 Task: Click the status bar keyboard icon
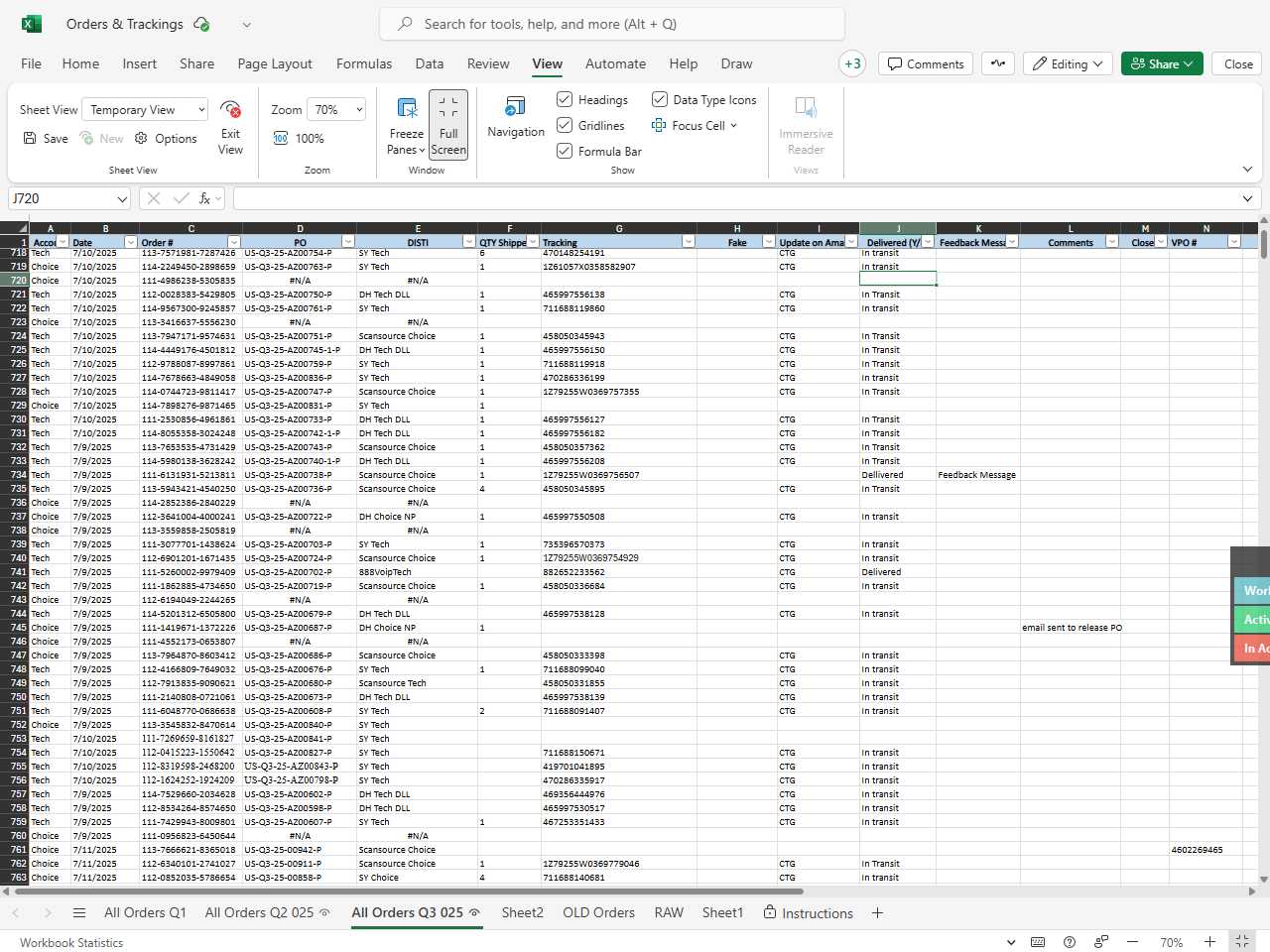pyautogui.click(x=1038, y=942)
